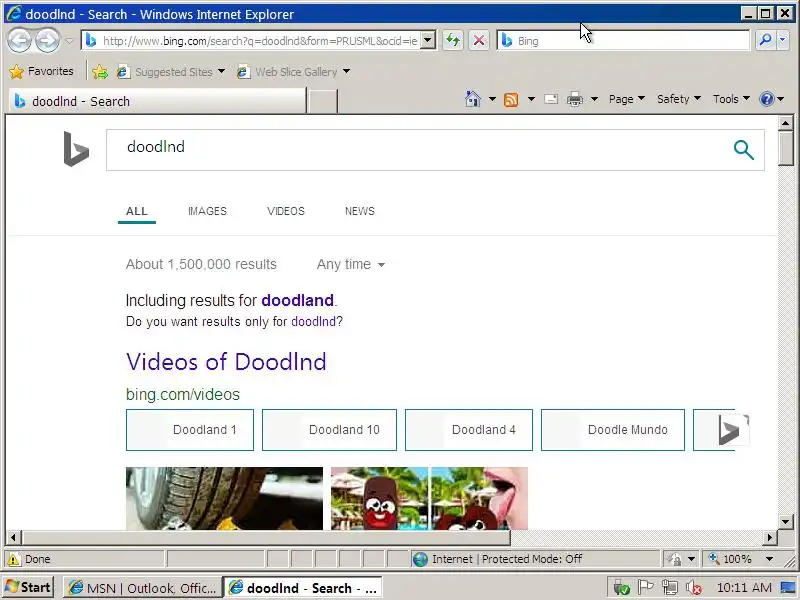The image size is (800, 600).
Task: Open the feeds dropdown arrow
Action: (531, 99)
